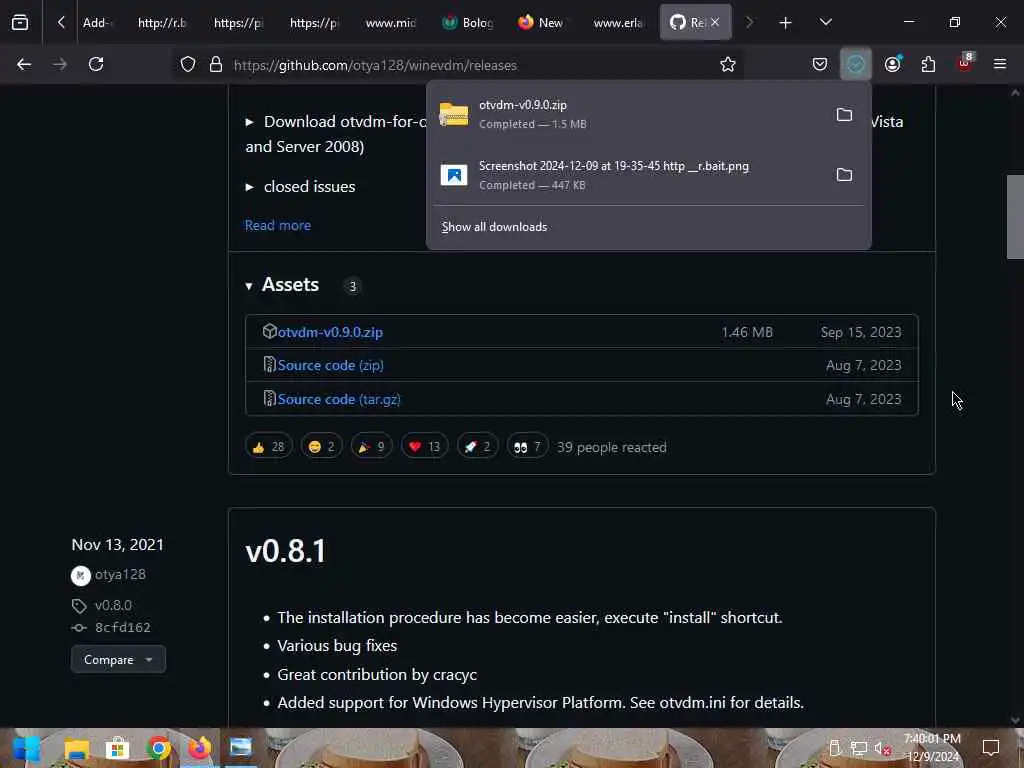Toggle the eyes reaction
The height and width of the screenshot is (768, 1024).
[527, 447]
